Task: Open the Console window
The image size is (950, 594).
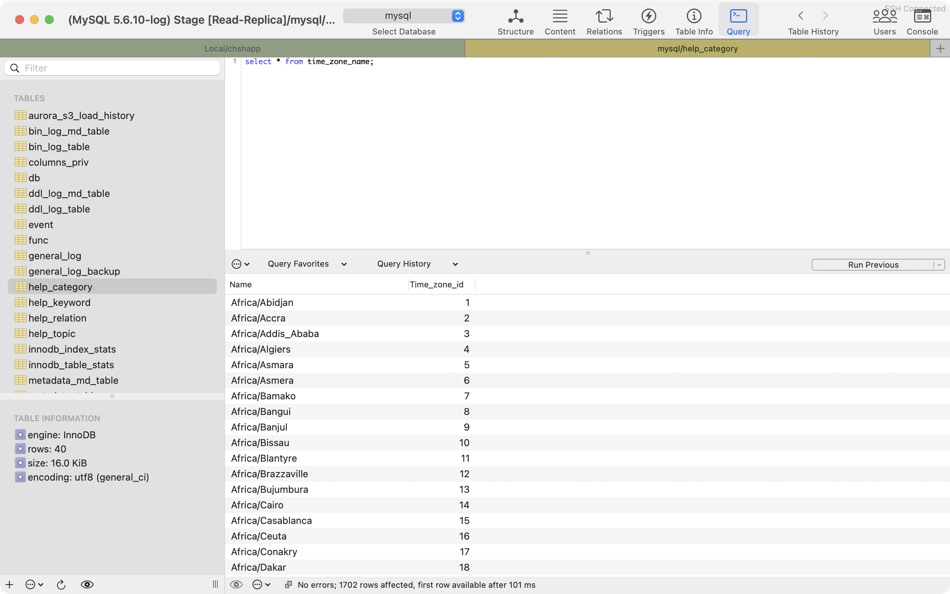Action: [x=922, y=22]
